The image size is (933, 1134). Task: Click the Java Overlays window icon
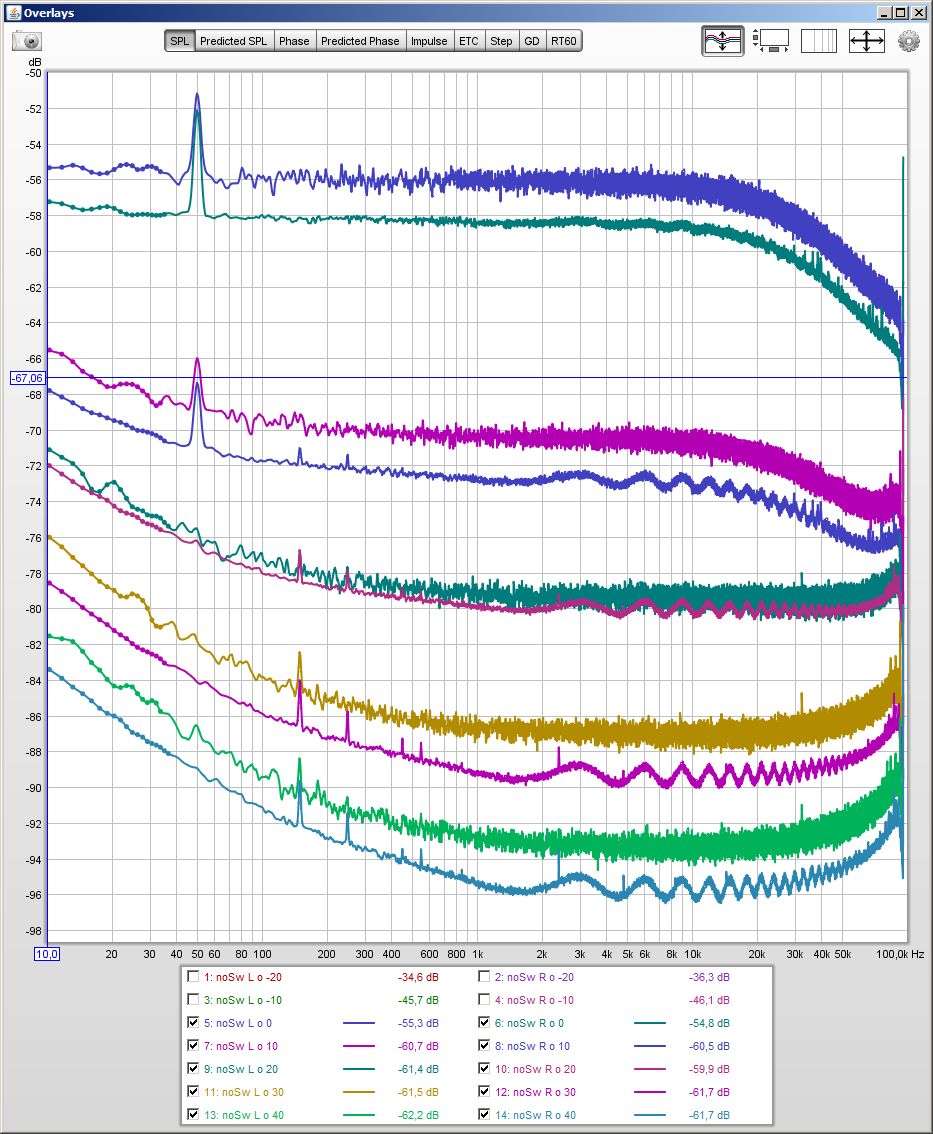click(12, 12)
